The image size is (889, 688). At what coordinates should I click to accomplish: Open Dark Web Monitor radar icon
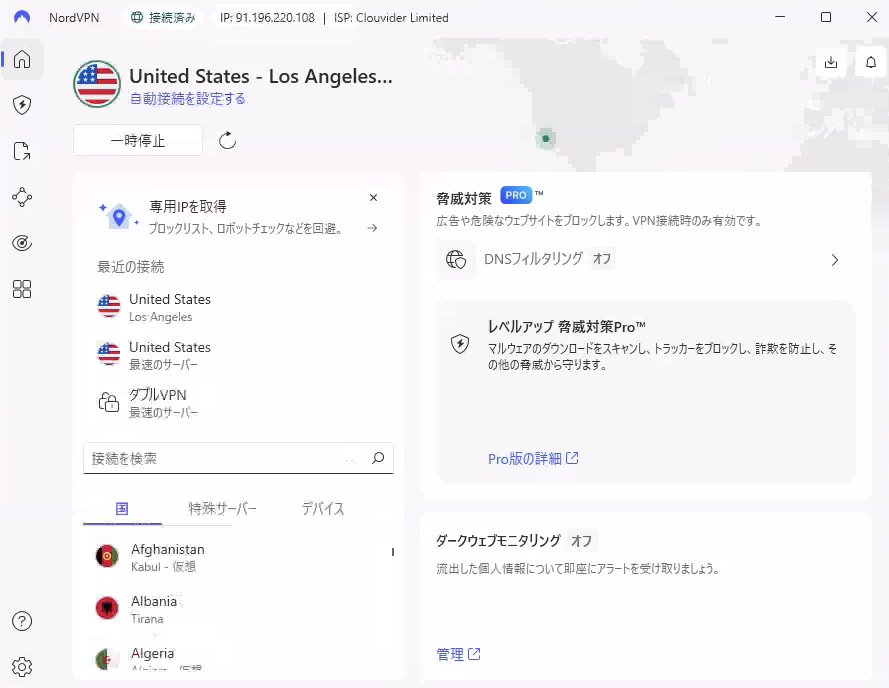tap(22, 243)
